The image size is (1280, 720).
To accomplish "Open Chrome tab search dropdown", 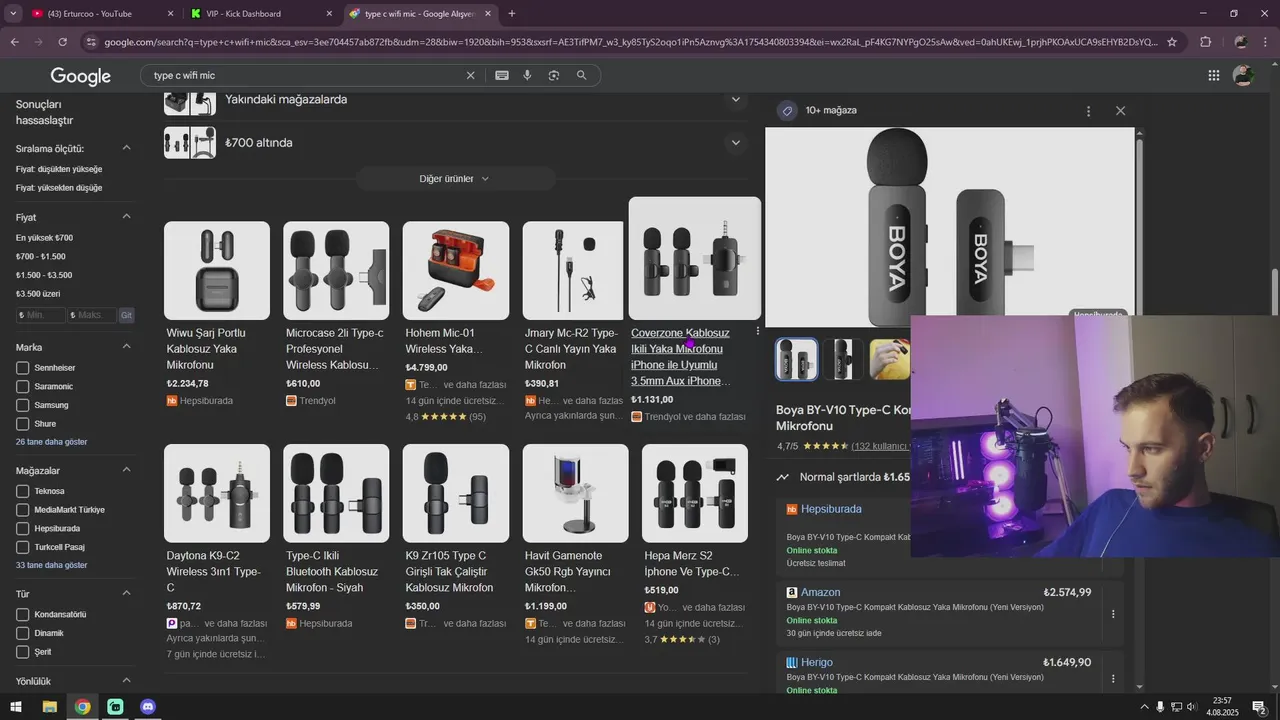I will tap(13, 14).
